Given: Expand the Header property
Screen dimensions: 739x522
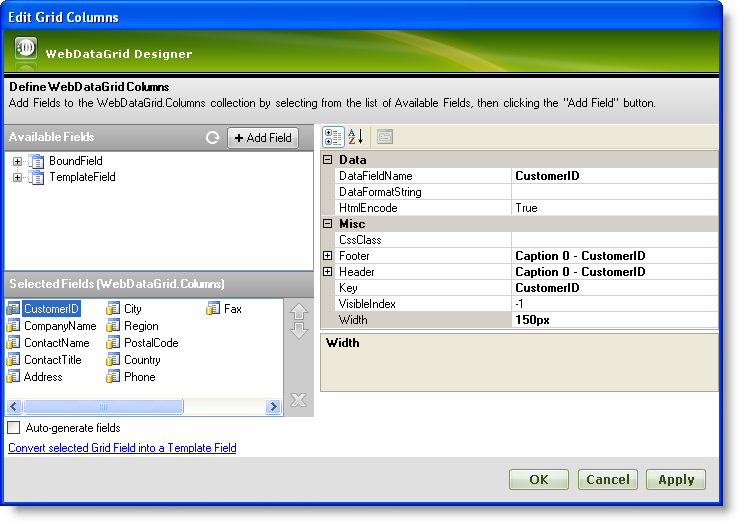Looking at the screenshot, I should [x=328, y=272].
